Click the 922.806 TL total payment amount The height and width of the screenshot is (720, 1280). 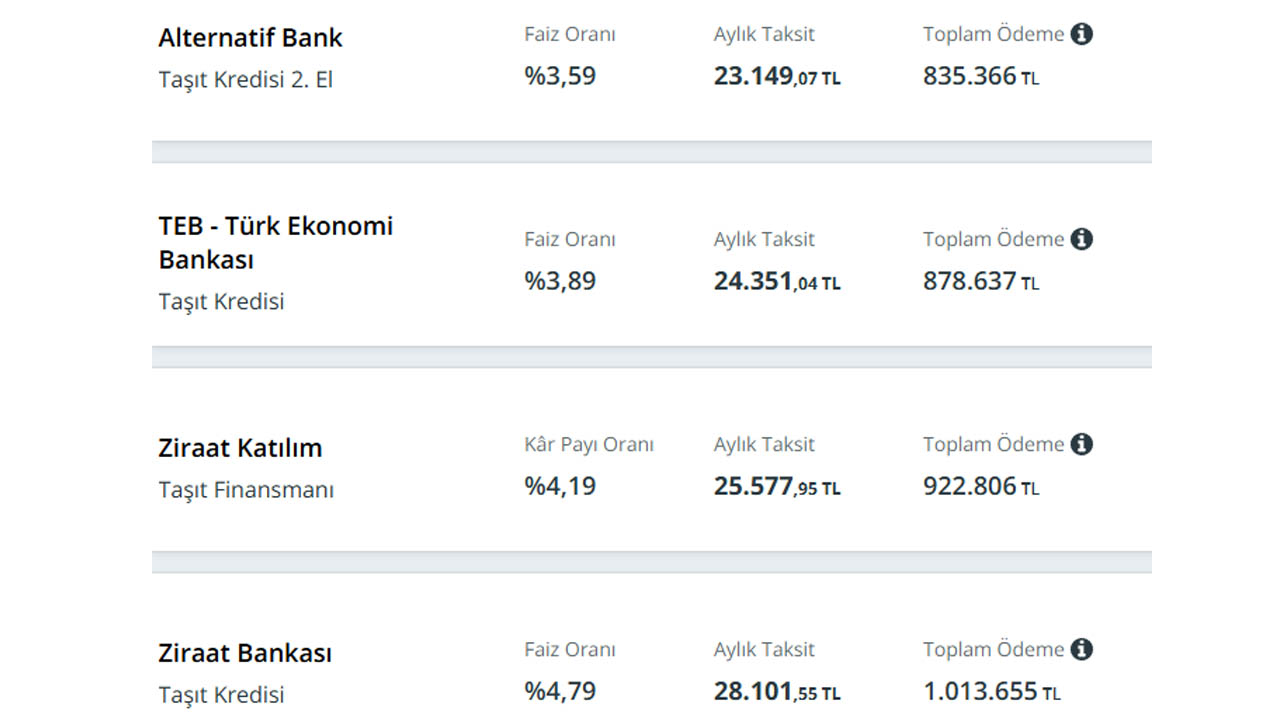coord(981,487)
